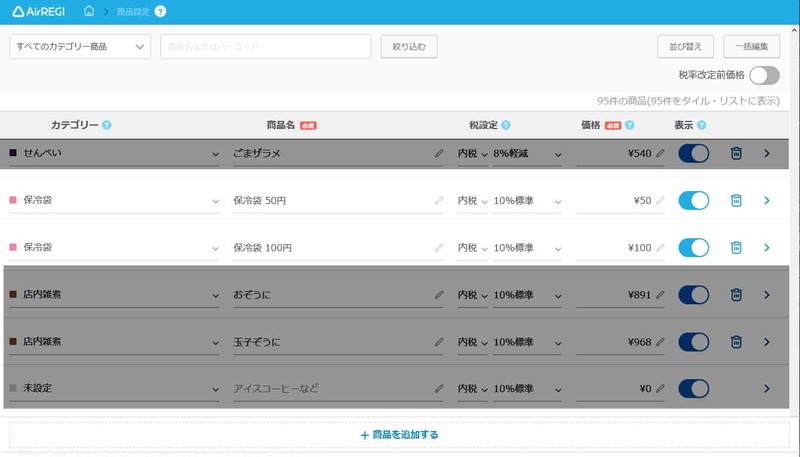Viewport: 800px width, 457px height.
Task: Click the 並び替え sort button
Action: [685, 46]
